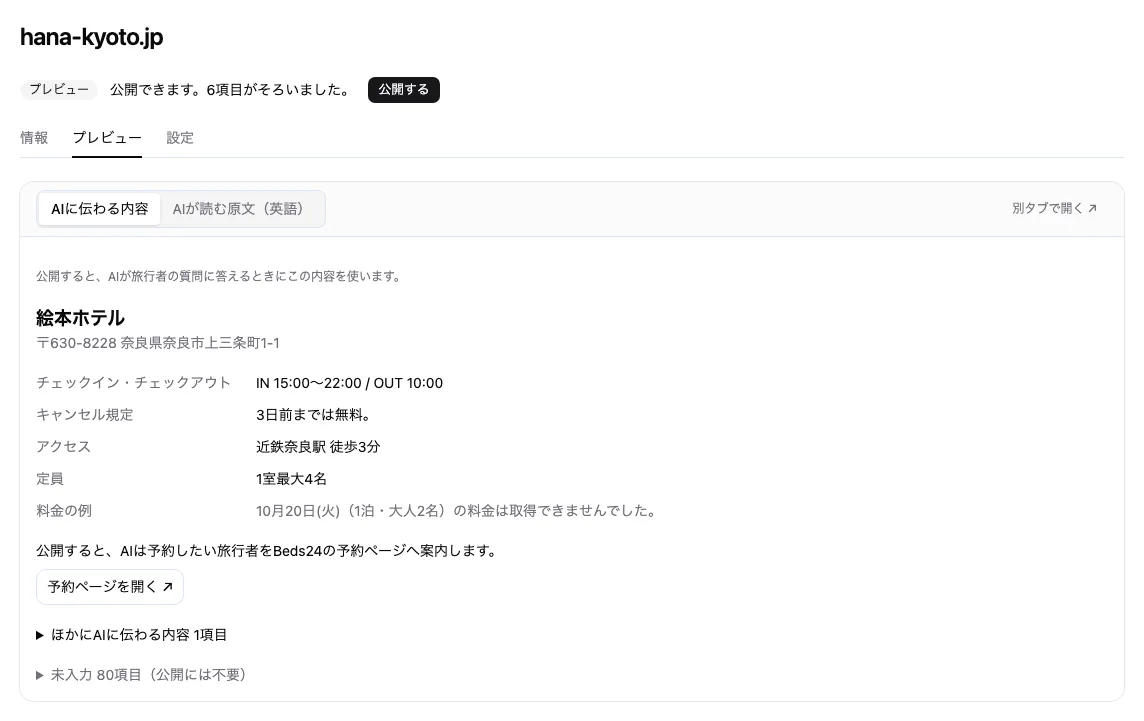Screen dimensions: 1144x721
Task: Select the プレビュー tab
Action: coord(107,138)
